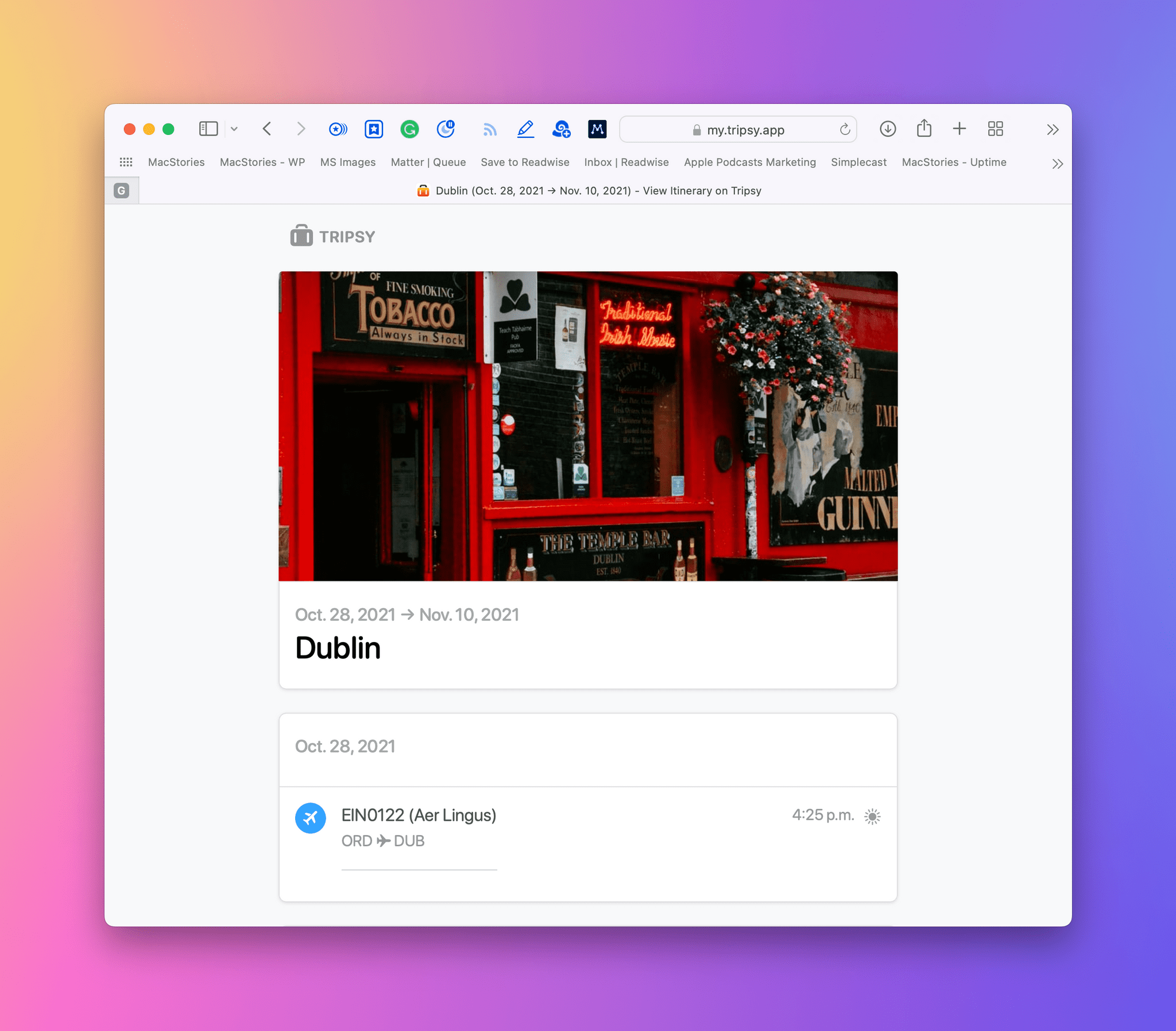Expand the toolbar overflow chevrons
This screenshot has height=1031, width=1176.
[1053, 130]
